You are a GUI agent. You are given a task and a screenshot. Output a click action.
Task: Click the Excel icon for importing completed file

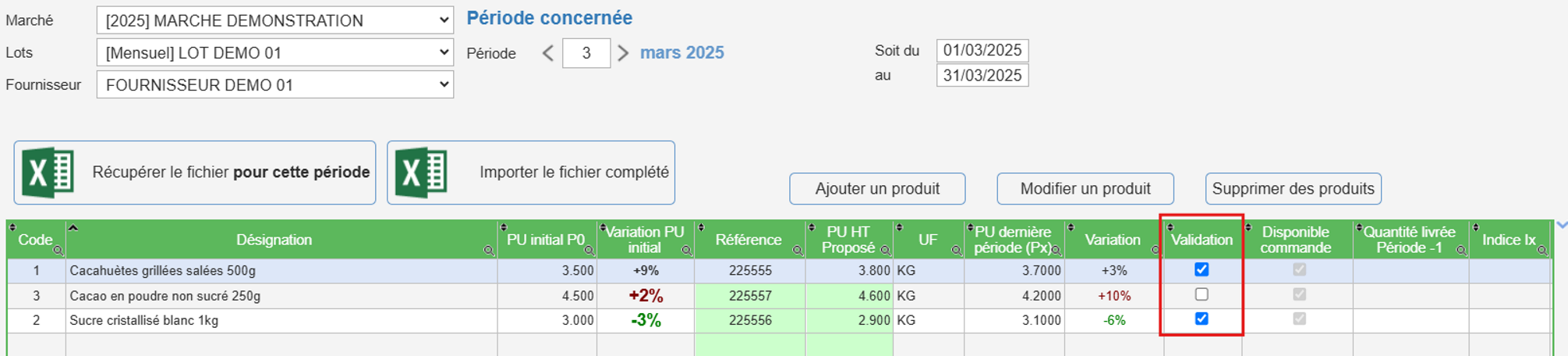point(422,173)
